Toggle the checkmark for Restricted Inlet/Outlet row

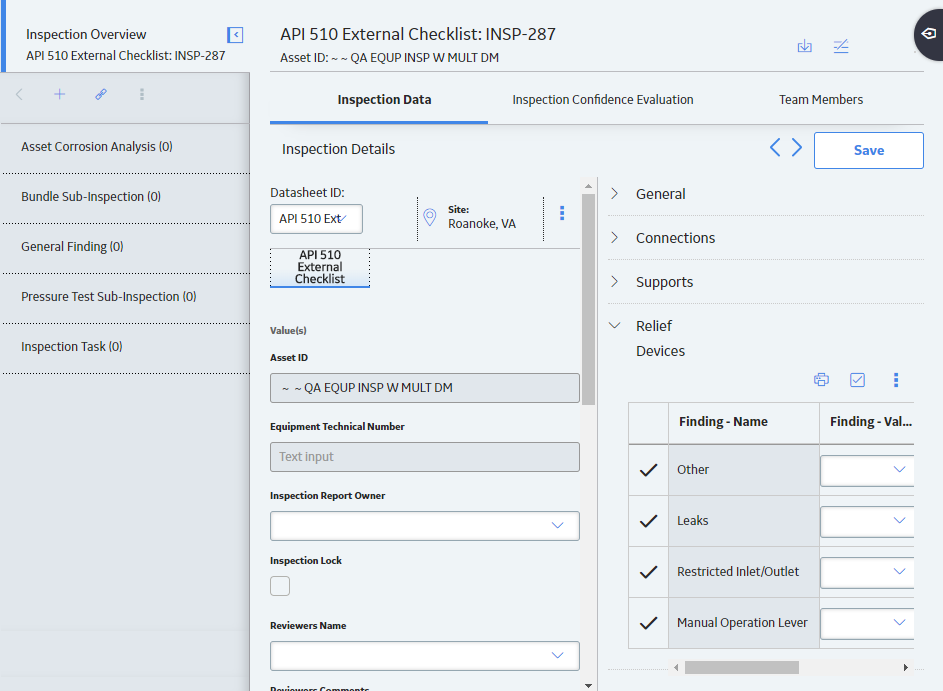(648, 573)
